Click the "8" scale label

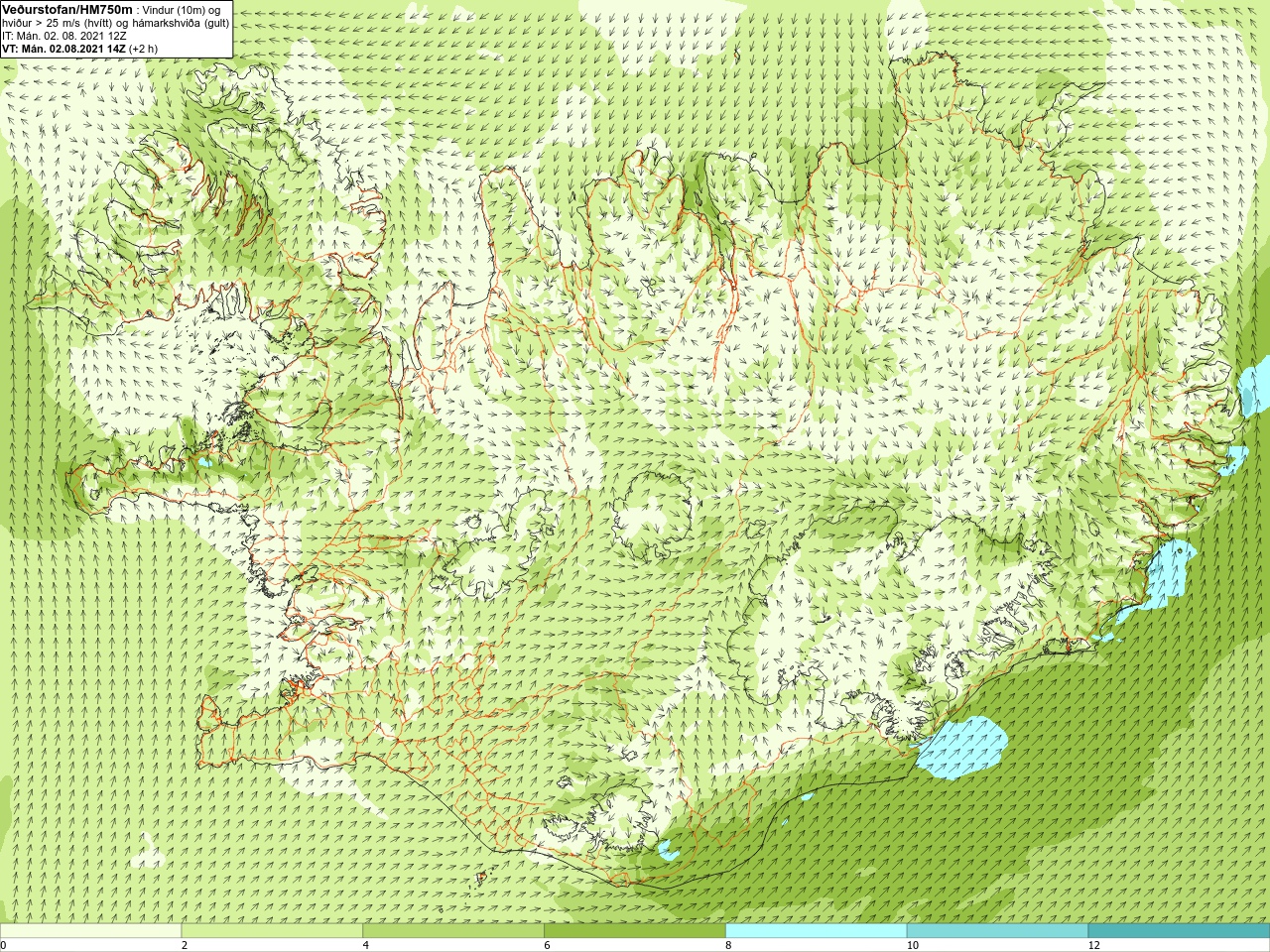[729, 945]
